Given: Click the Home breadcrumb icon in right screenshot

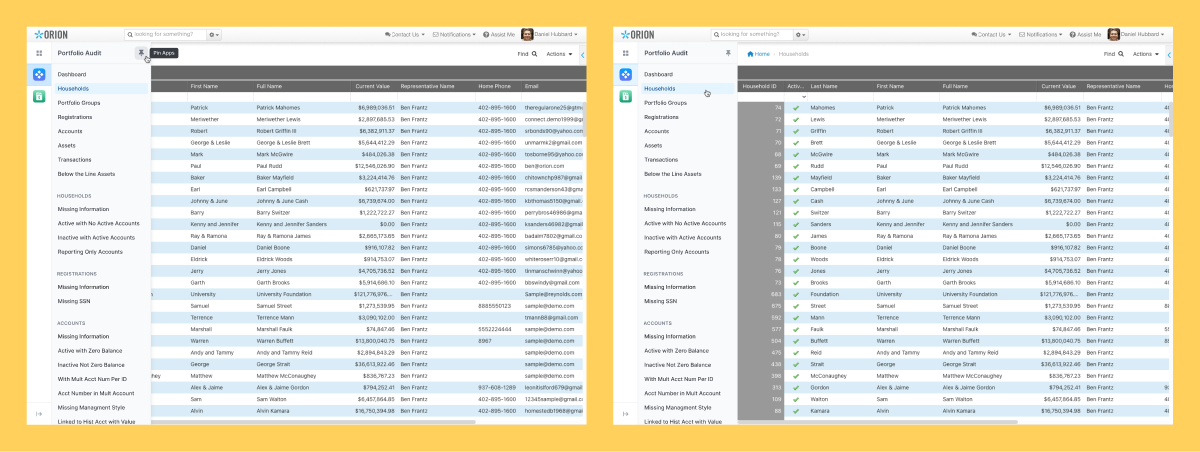Looking at the screenshot, I should pyautogui.click(x=750, y=53).
